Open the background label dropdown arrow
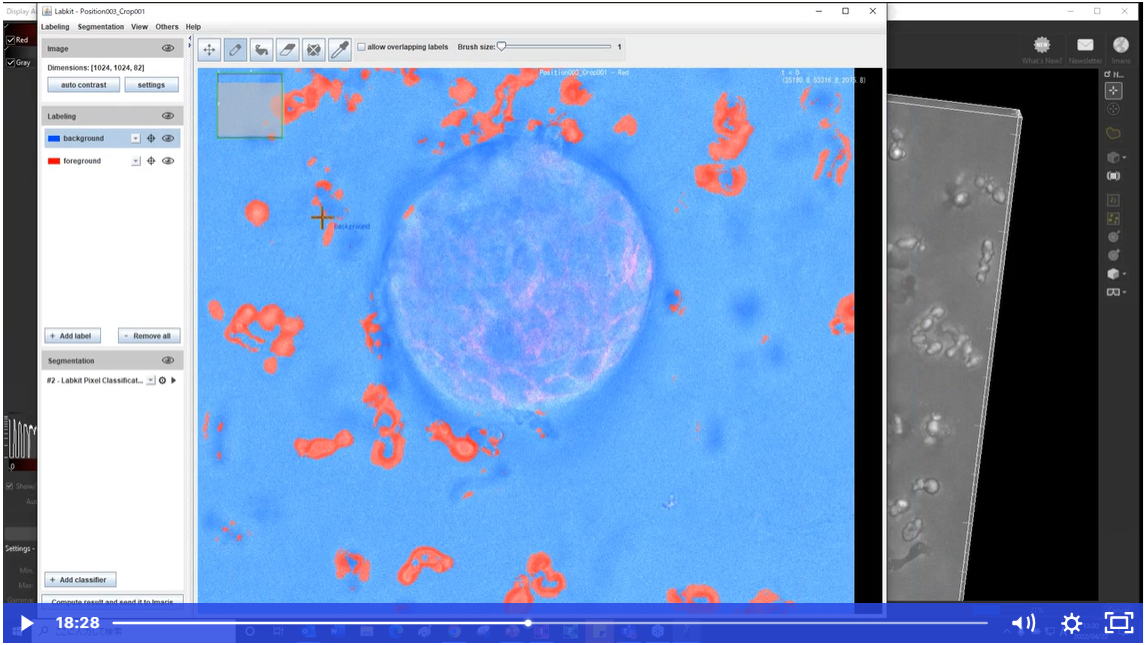Viewport: 1145px width, 645px height. (135, 139)
